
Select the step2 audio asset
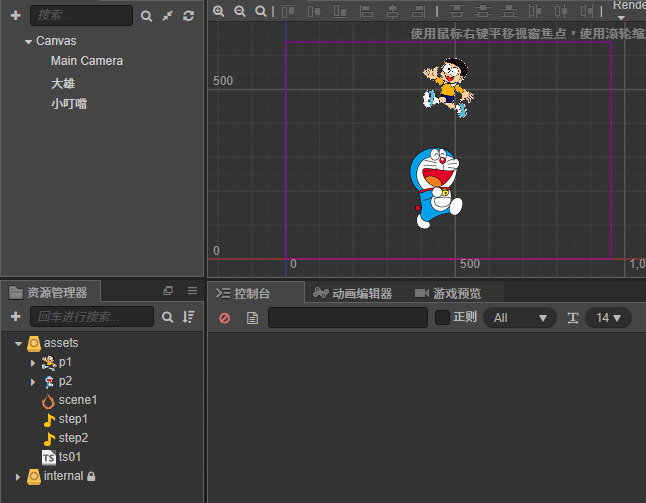[x=73, y=438]
